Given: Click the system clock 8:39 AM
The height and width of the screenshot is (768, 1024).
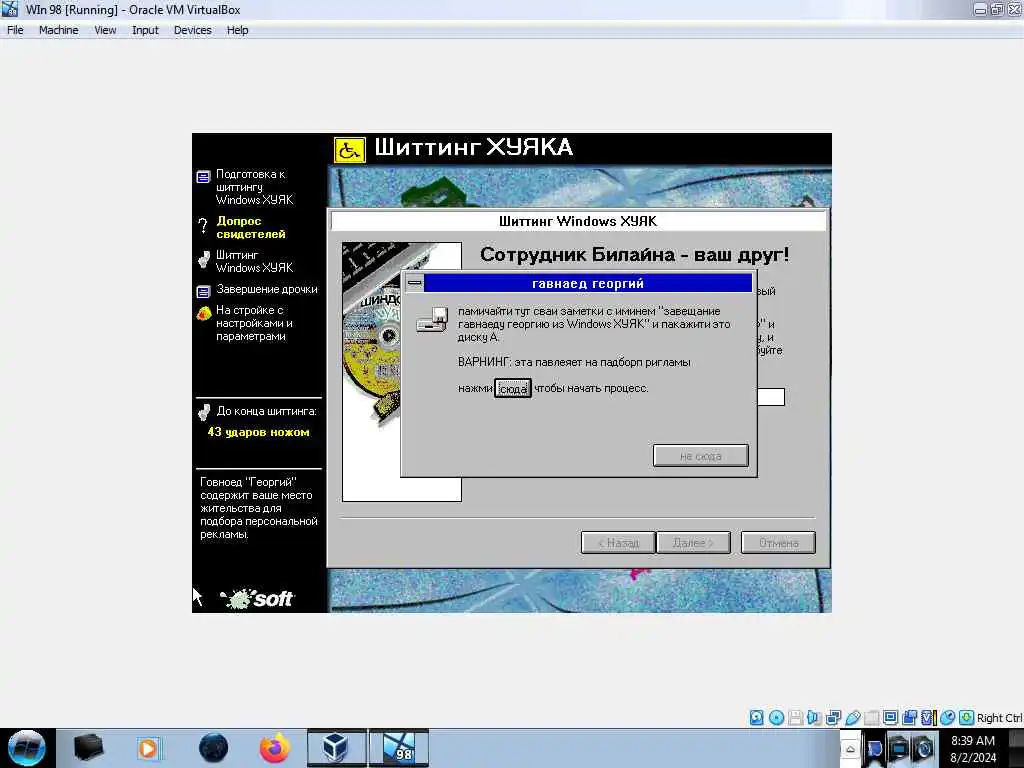Looking at the screenshot, I should [x=972, y=741].
